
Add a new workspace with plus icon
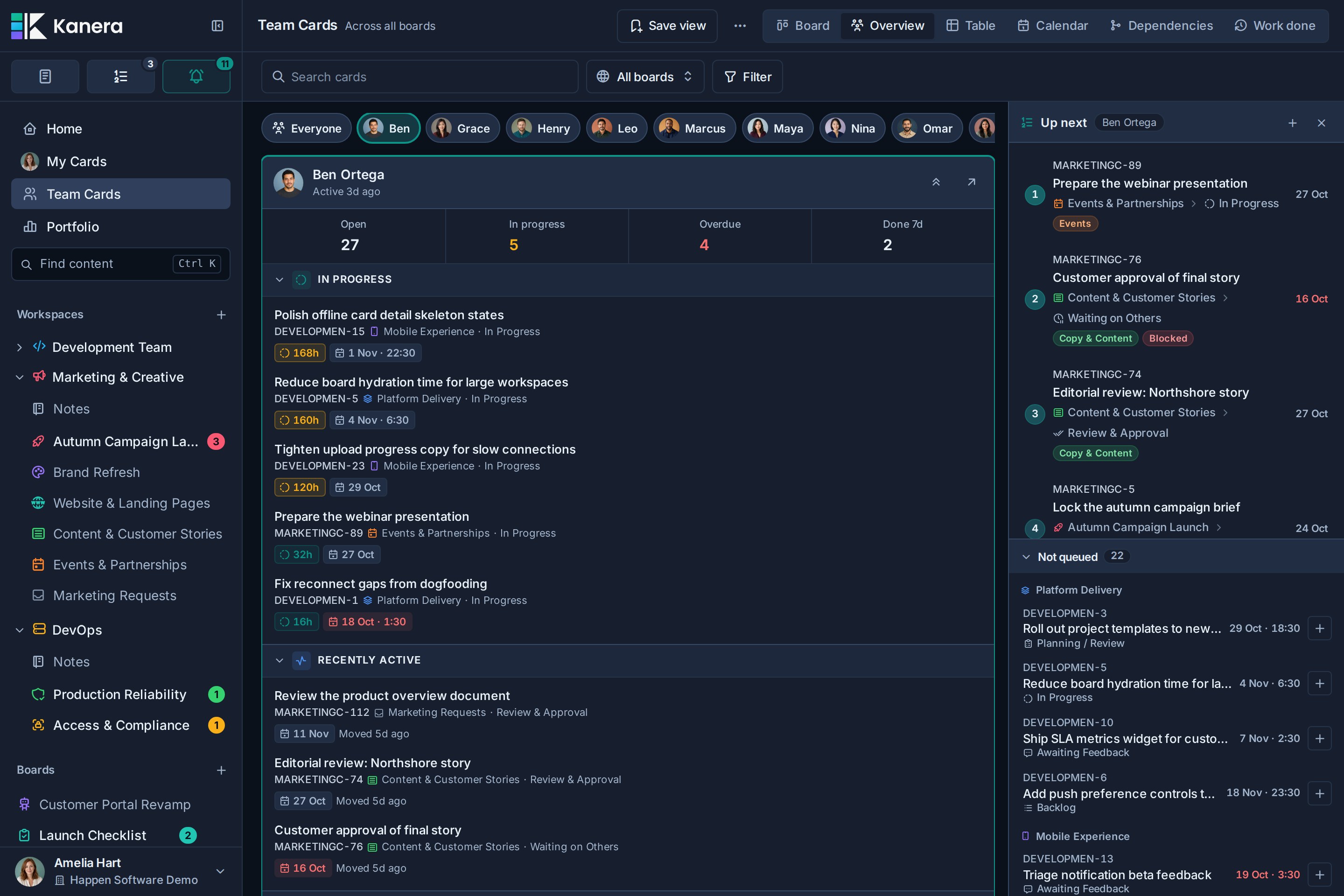[221, 315]
